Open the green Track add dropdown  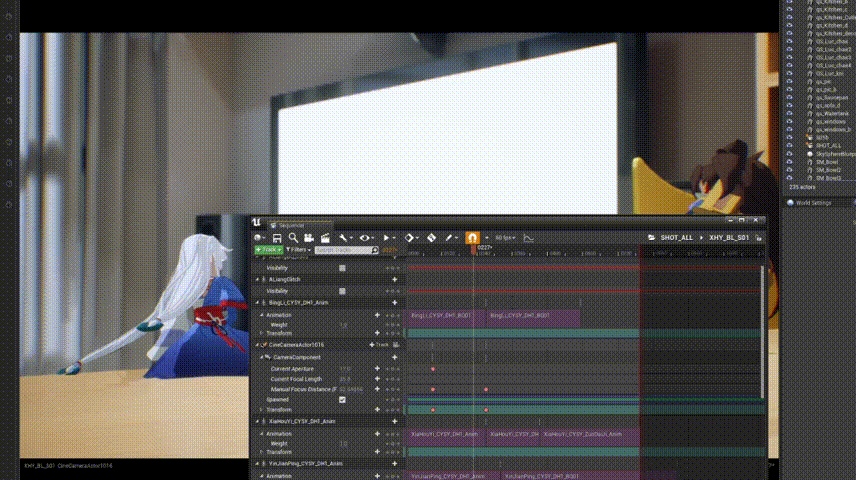pyautogui.click(x=269, y=250)
